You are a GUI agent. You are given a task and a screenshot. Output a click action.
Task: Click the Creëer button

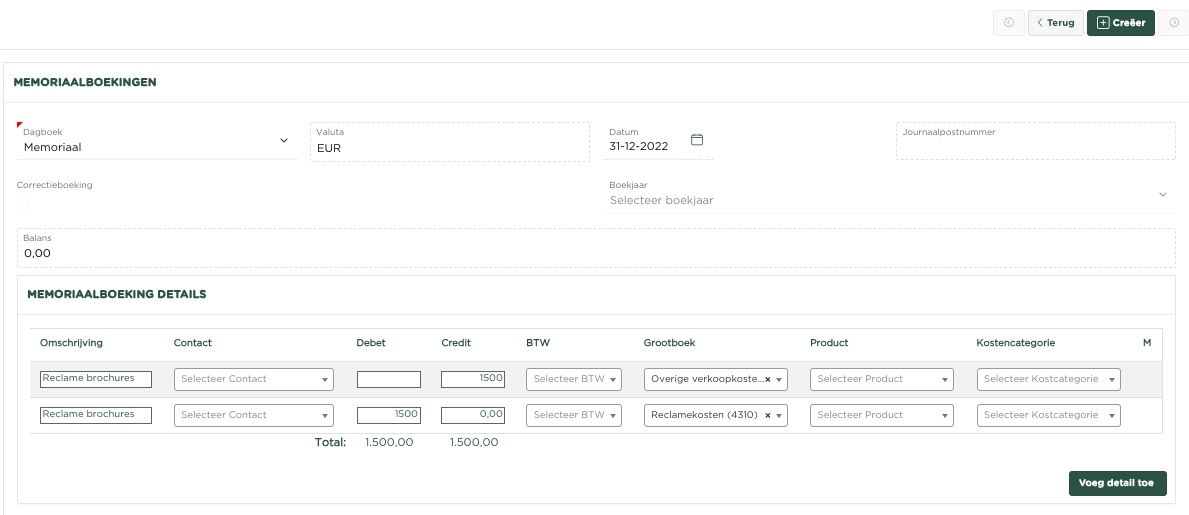[x=1121, y=23]
